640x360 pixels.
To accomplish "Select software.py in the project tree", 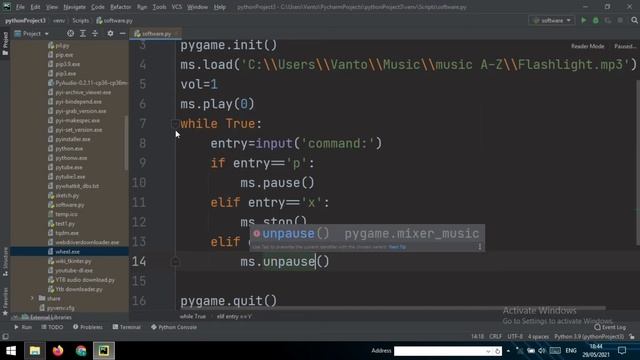I will [x=69, y=205].
